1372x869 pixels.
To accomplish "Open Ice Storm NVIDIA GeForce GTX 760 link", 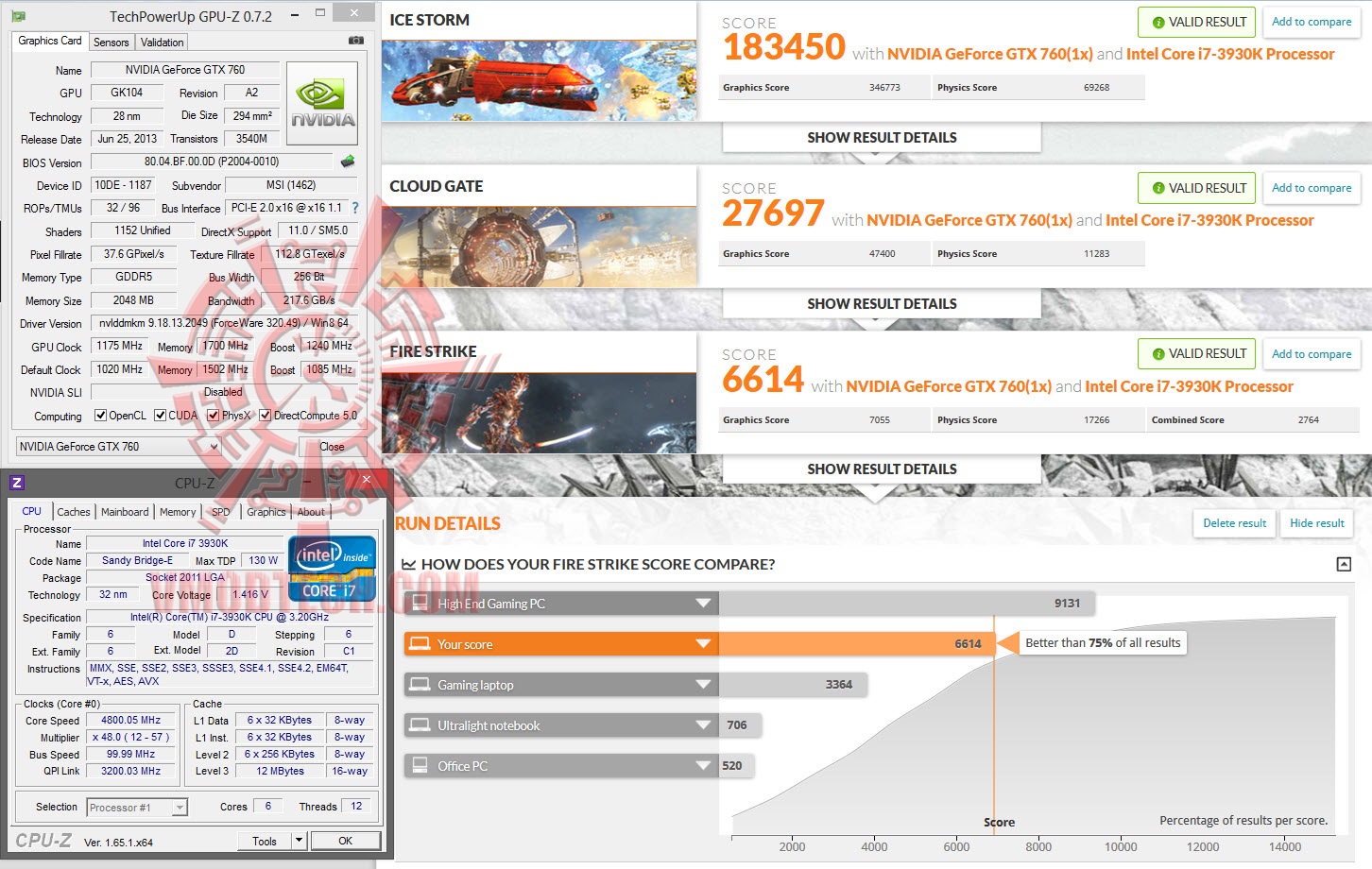I will [990, 54].
